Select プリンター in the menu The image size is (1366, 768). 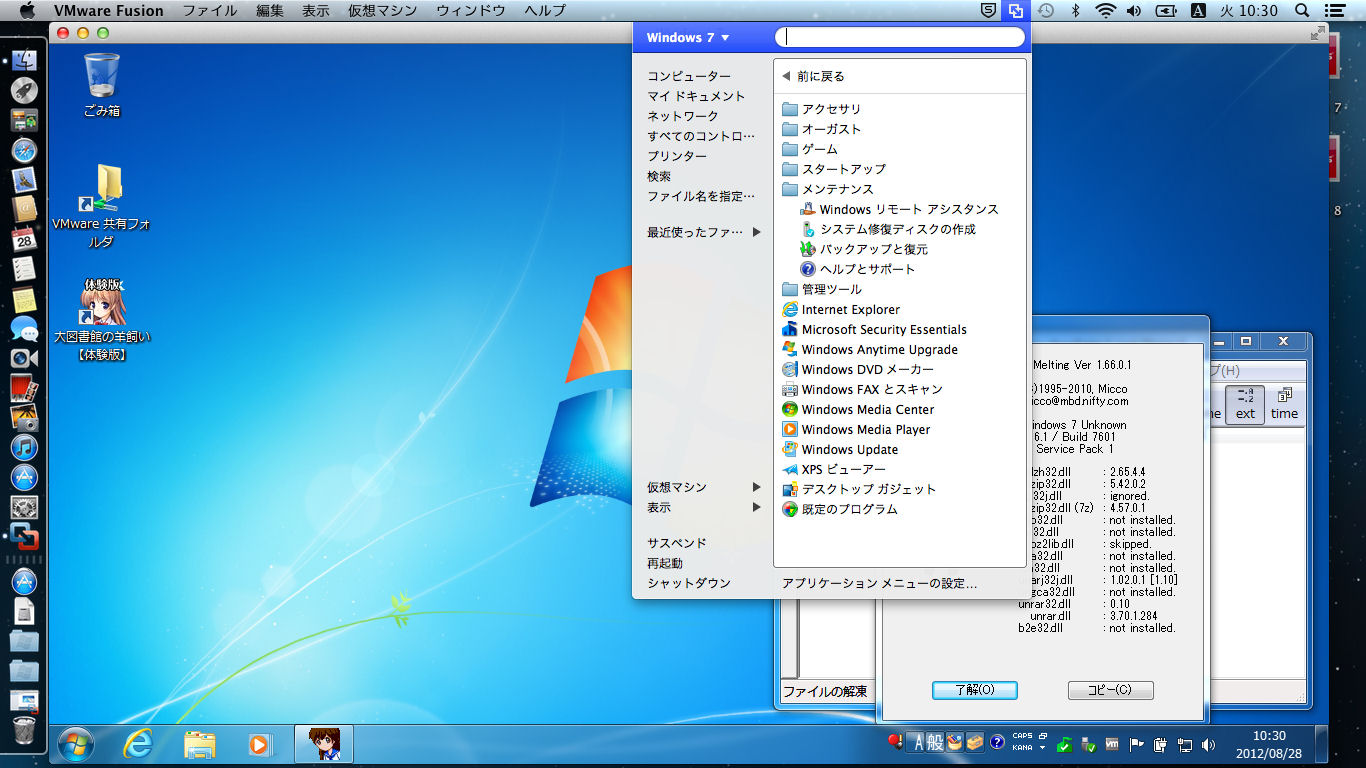677,156
